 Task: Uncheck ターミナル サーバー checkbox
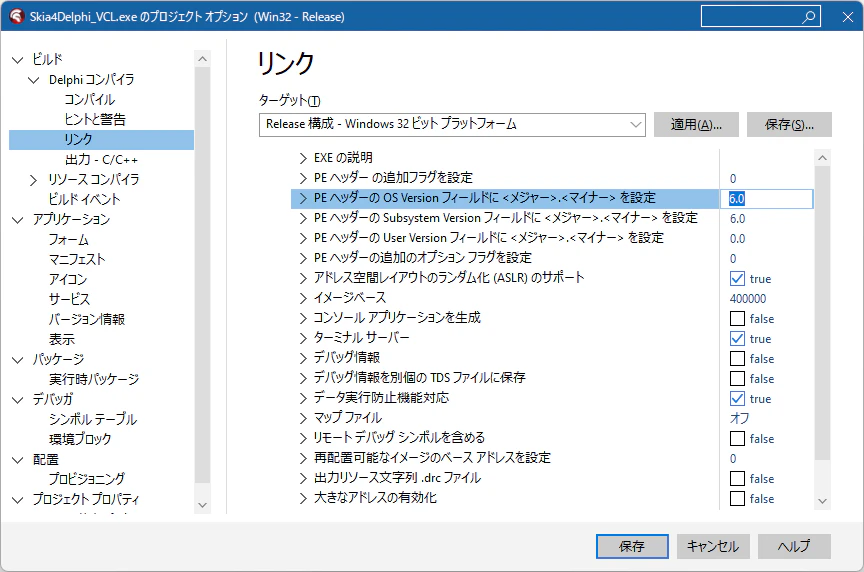(737, 338)
